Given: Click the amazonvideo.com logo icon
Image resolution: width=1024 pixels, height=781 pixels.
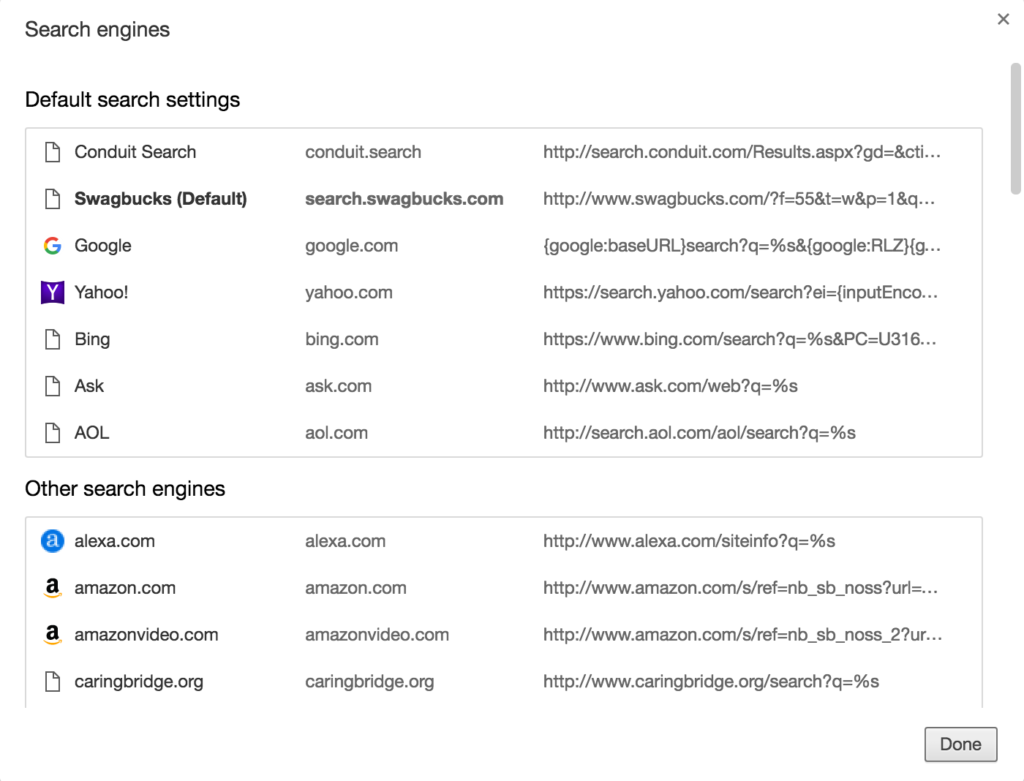Looking at the screenshot, I should (52, 635).
